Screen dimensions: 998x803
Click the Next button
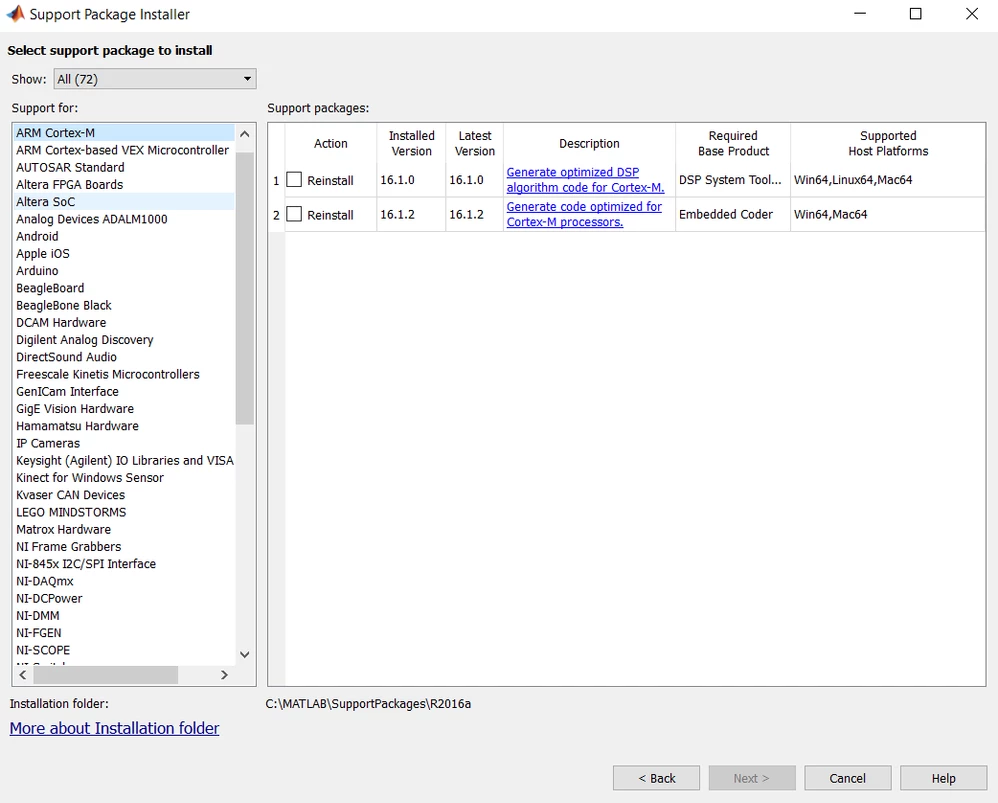752,778
